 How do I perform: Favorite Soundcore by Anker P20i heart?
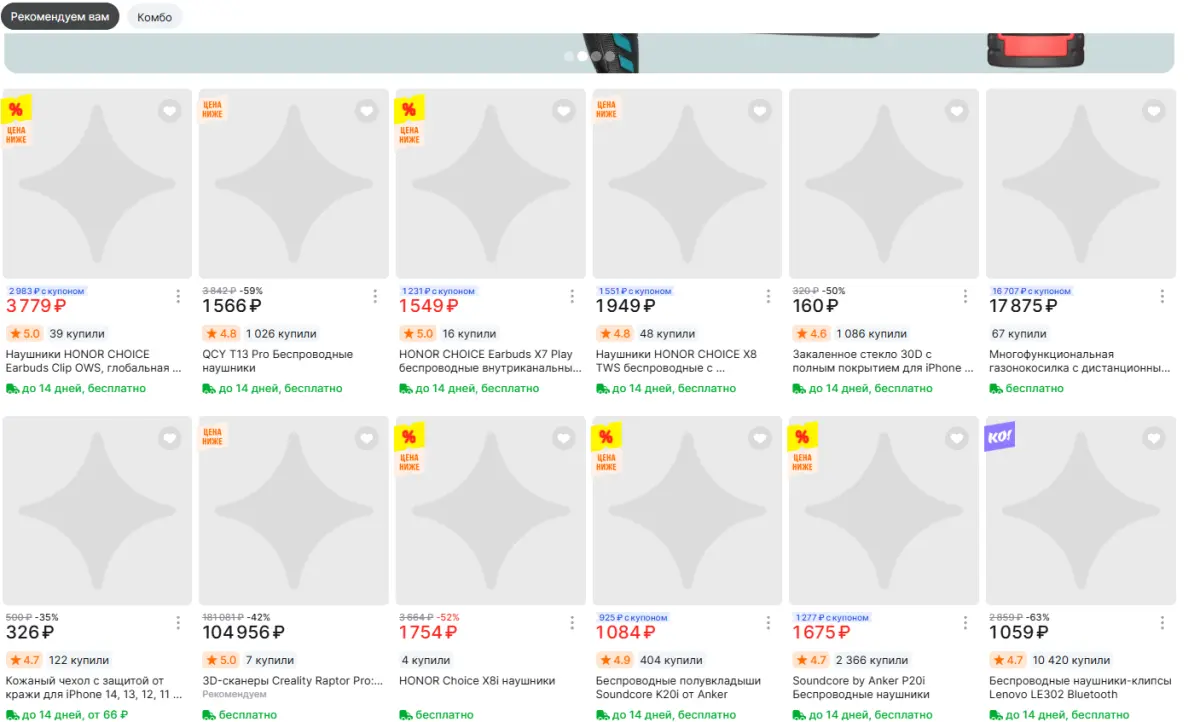(958, 438)
